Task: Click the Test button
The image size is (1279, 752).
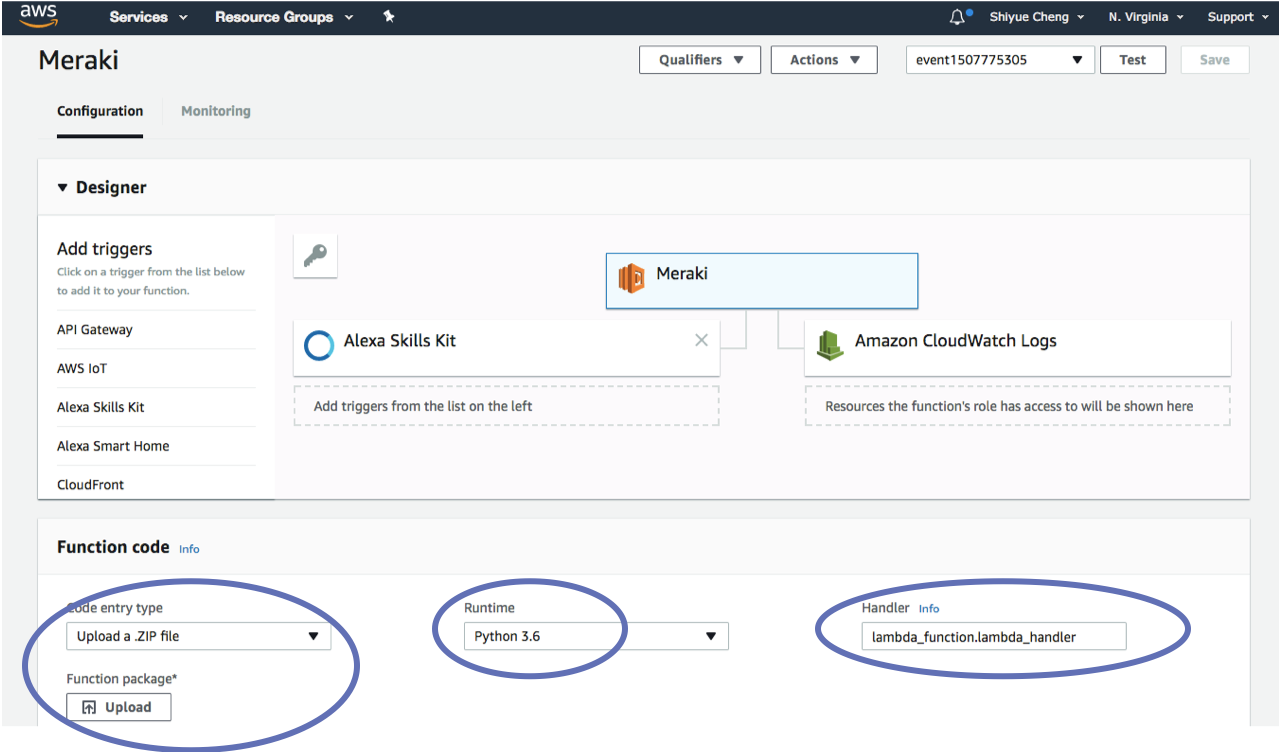Action: click(x=1132, y=59)
